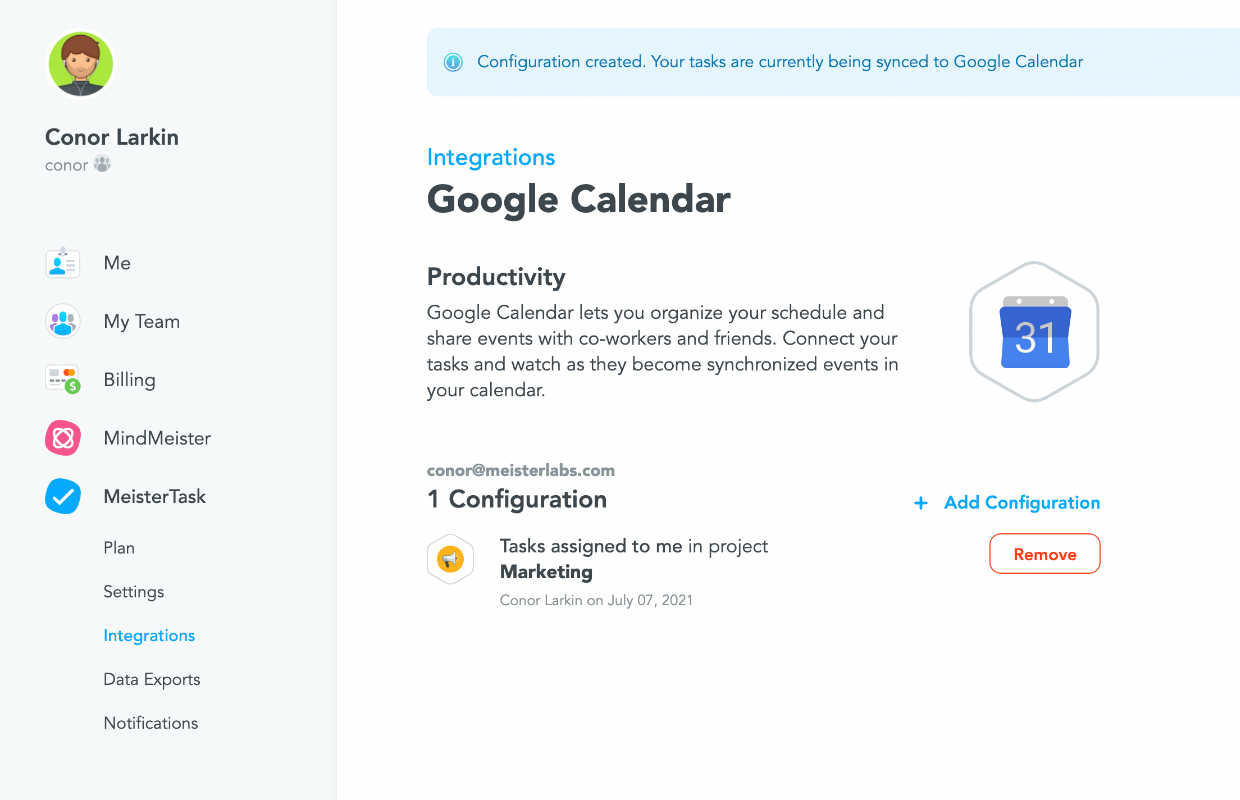The width and height of the screenshot is (1240, 800).
Task: Open the Settings menu item
Action: coord(133,591)
